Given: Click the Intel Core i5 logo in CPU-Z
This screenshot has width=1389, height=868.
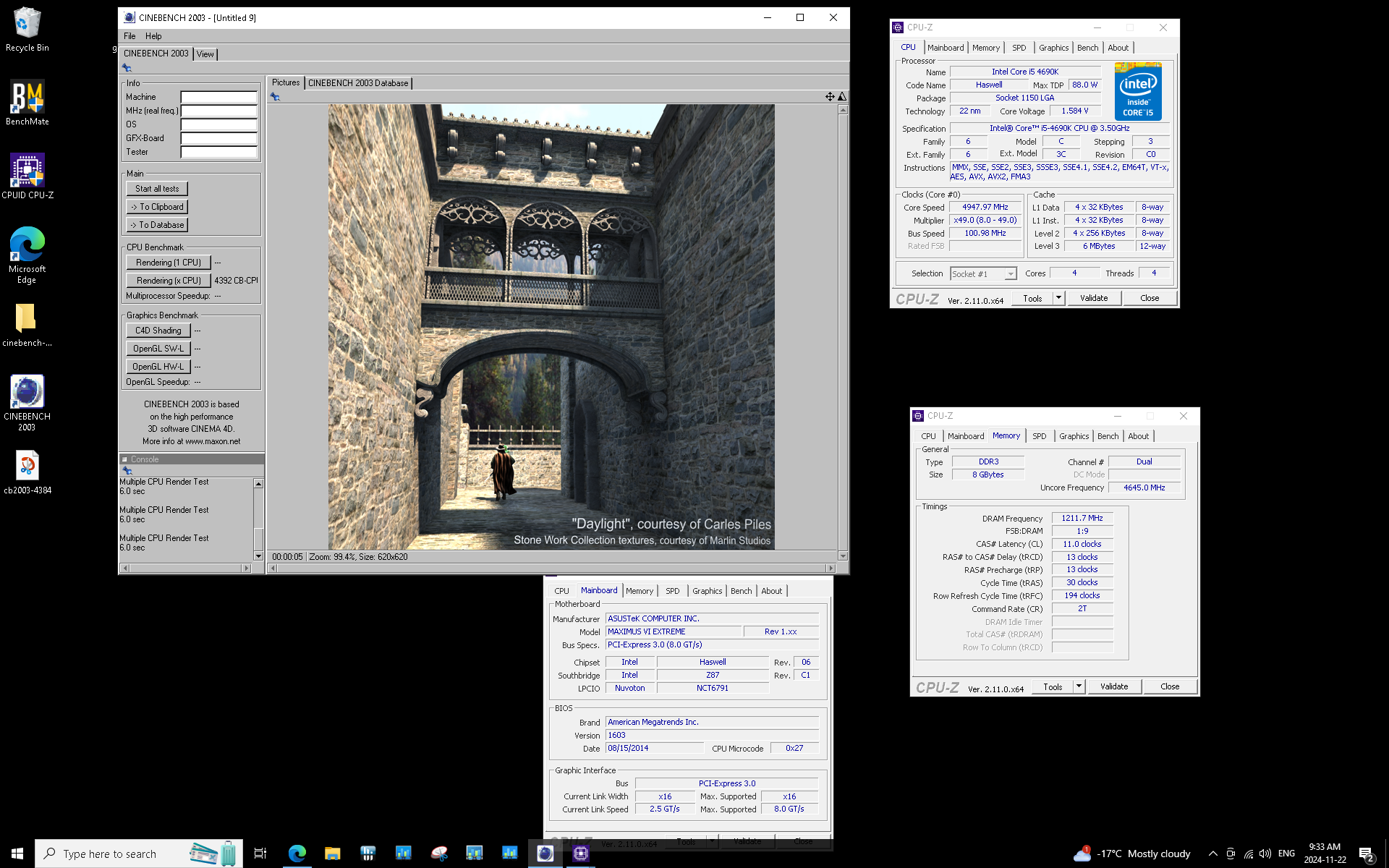Looking at the screenshot, I should point(1138,91).
